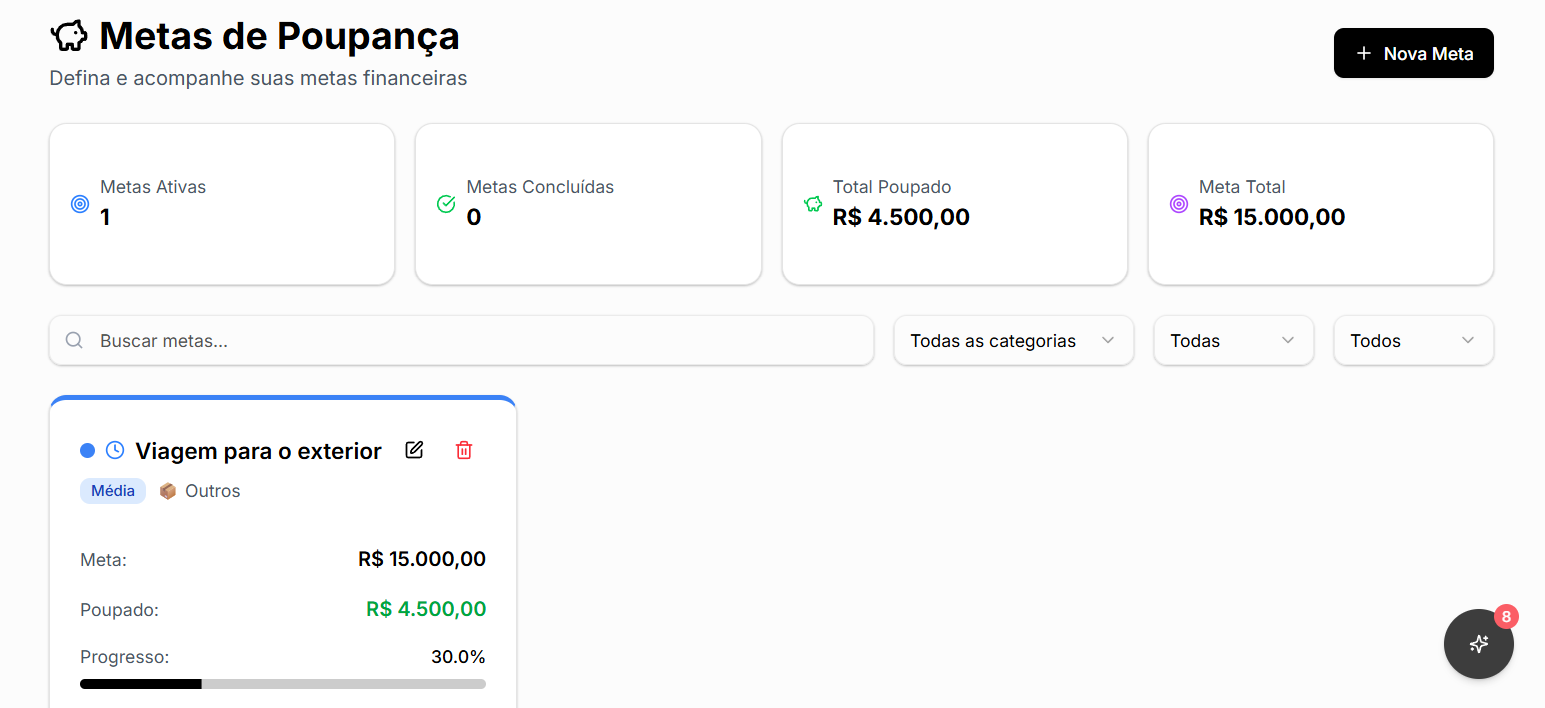Click the target icon beside Metas Ativas
The image size is (1545, 708).
click(x=79, y=203)
